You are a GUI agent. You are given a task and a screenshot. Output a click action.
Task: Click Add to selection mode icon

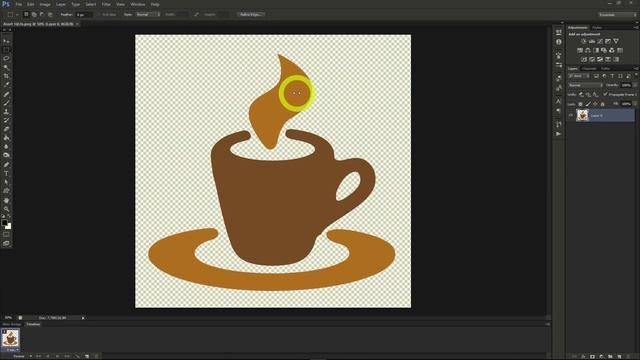click(x=34, y=14)
